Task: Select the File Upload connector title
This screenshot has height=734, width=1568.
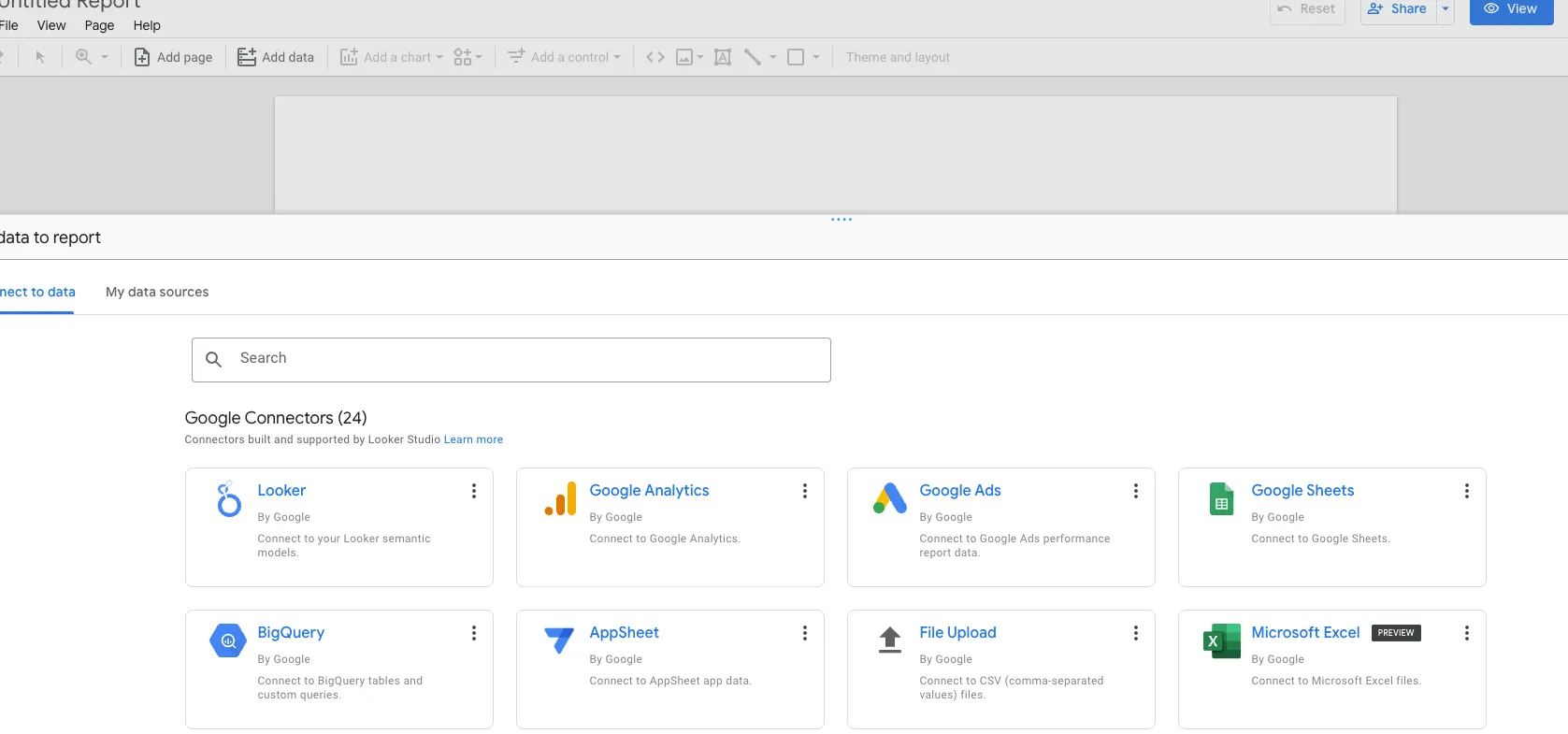Action: pyautogui.click(x=957, y=633)
